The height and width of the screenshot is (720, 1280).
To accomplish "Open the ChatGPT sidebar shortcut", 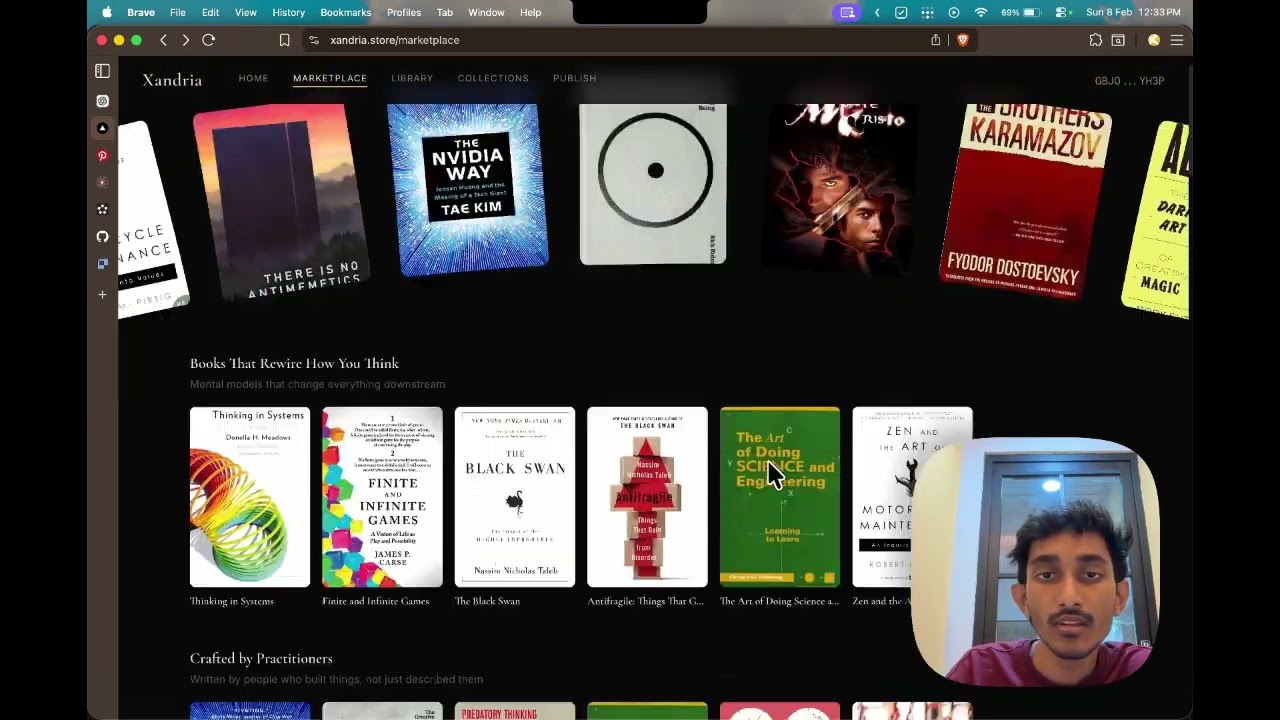I will pyautogui.click(x=102, y=101).
